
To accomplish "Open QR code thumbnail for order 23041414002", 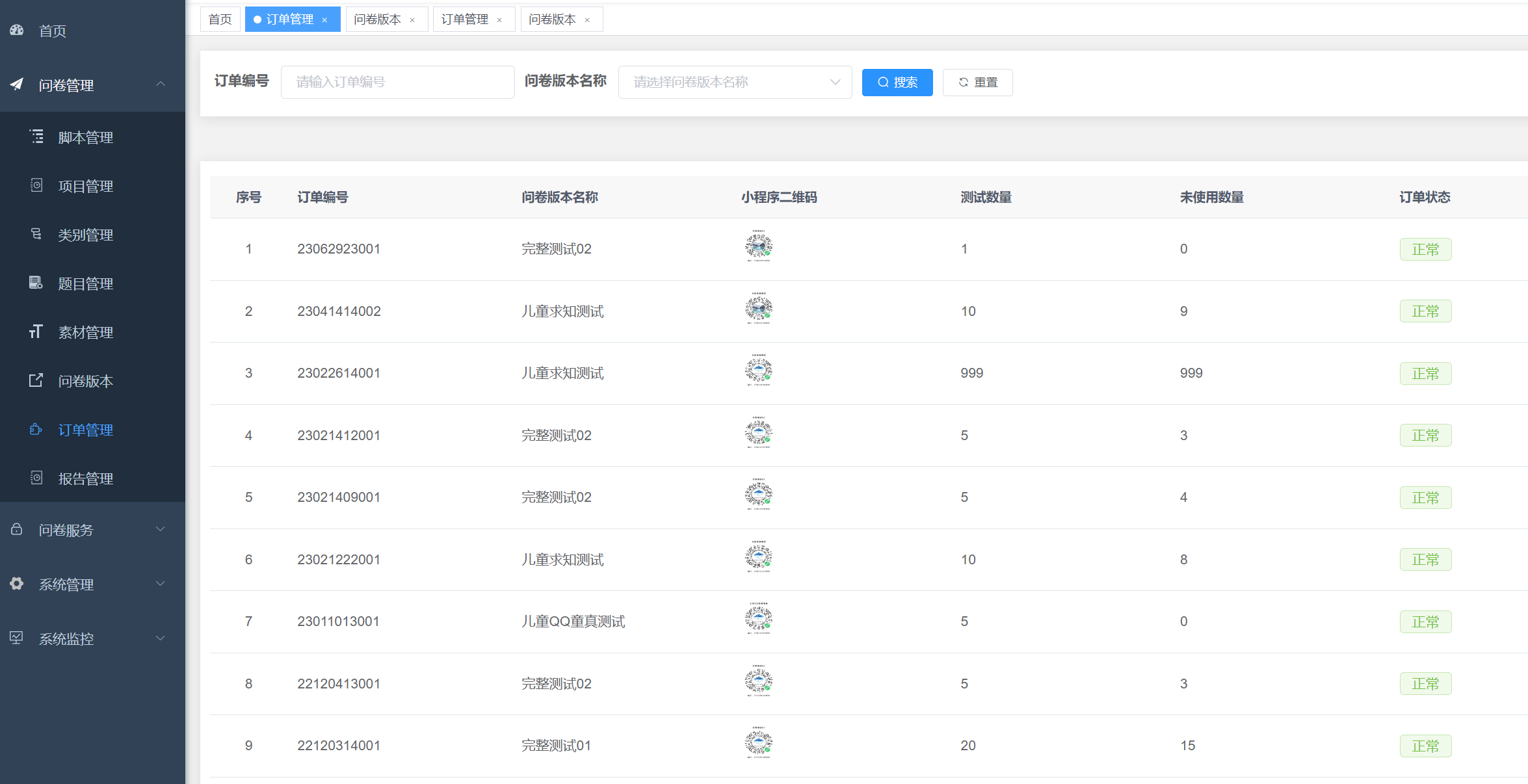I will pyautogui.click(x=759, y=308).
